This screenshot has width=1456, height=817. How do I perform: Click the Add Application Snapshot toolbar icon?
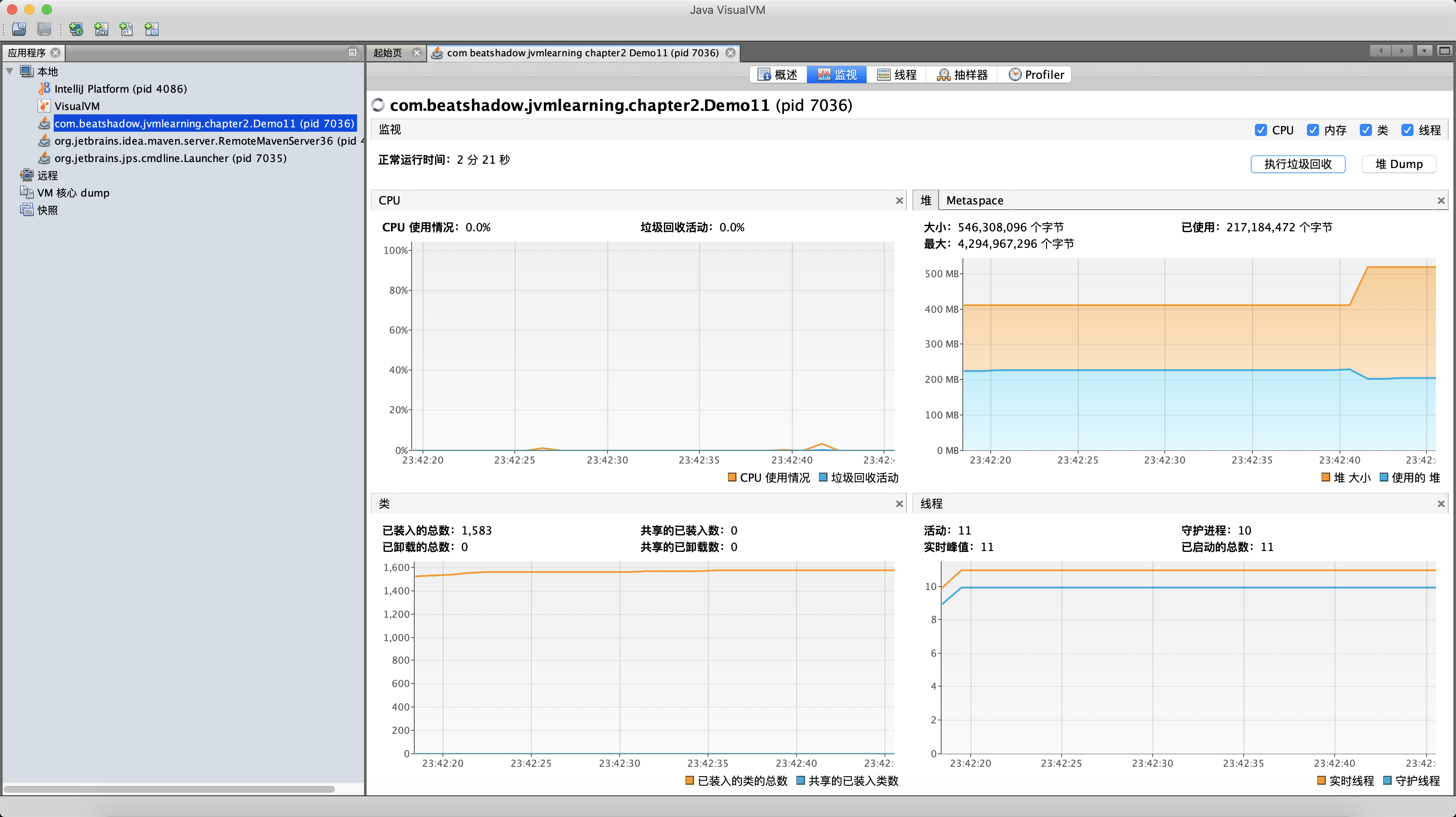click(x=152, y=29)
